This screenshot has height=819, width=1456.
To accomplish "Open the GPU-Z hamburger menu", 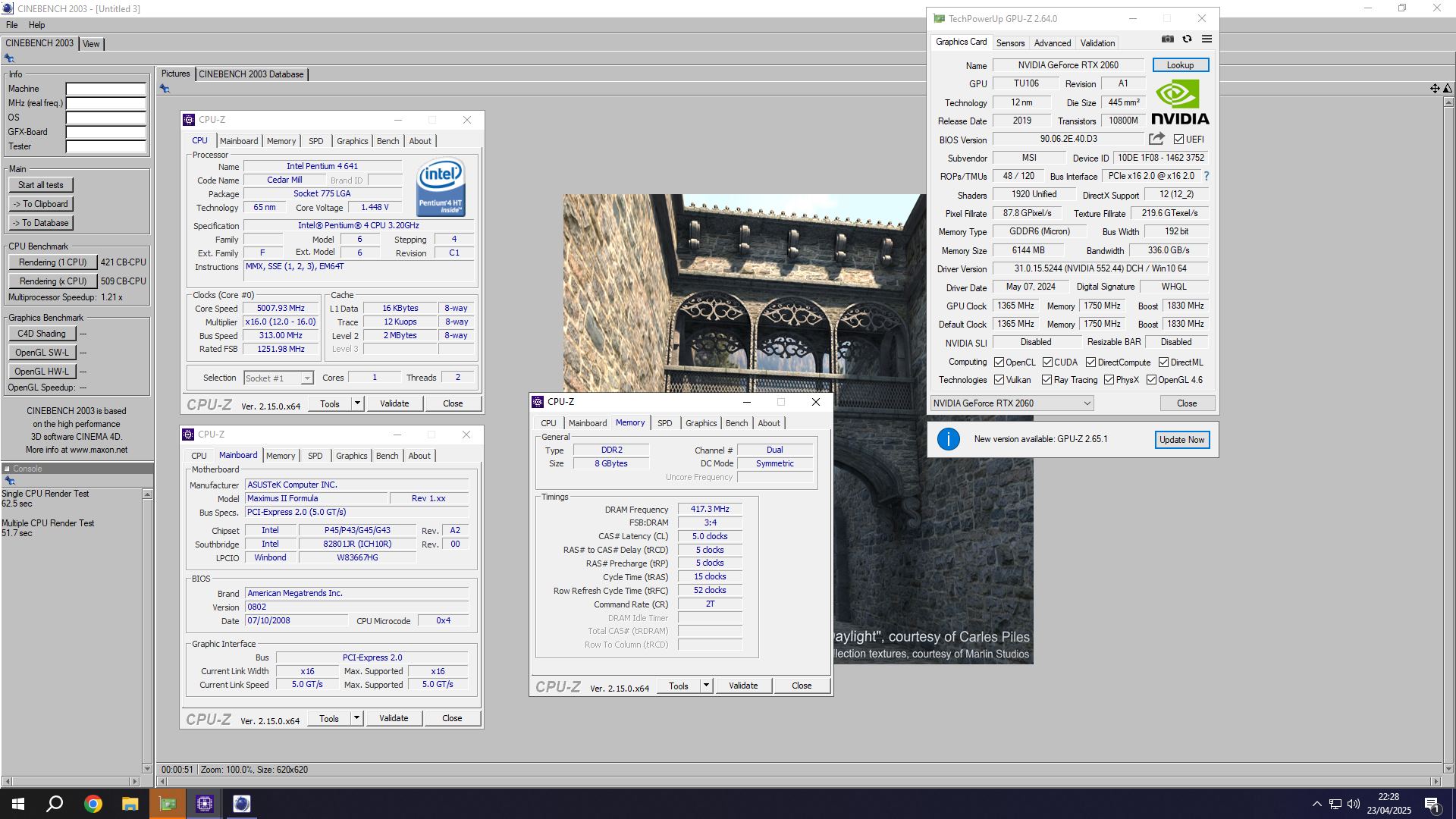I will click(x=1207, y=39).
